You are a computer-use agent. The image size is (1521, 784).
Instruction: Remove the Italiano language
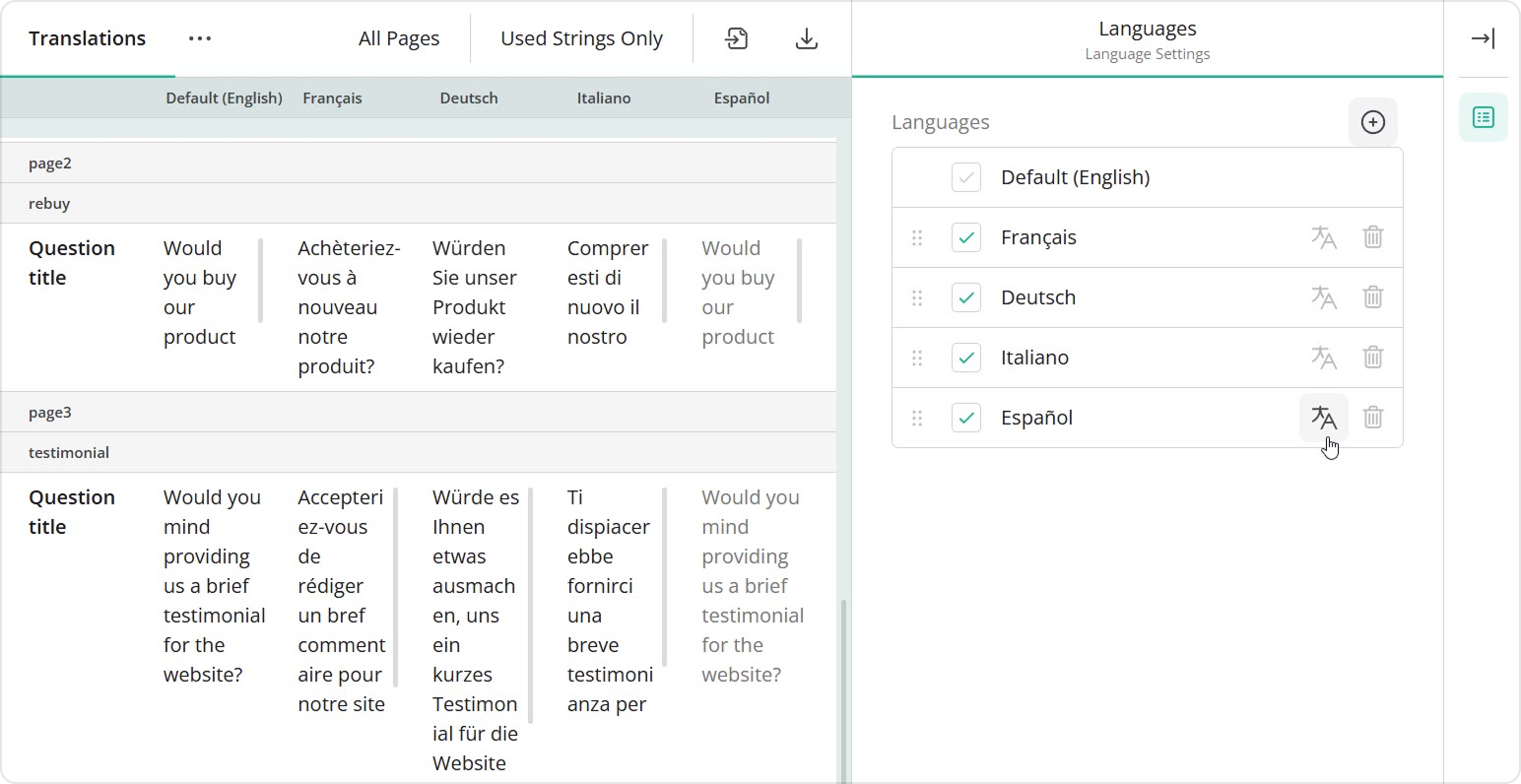tap(1372, 358)
